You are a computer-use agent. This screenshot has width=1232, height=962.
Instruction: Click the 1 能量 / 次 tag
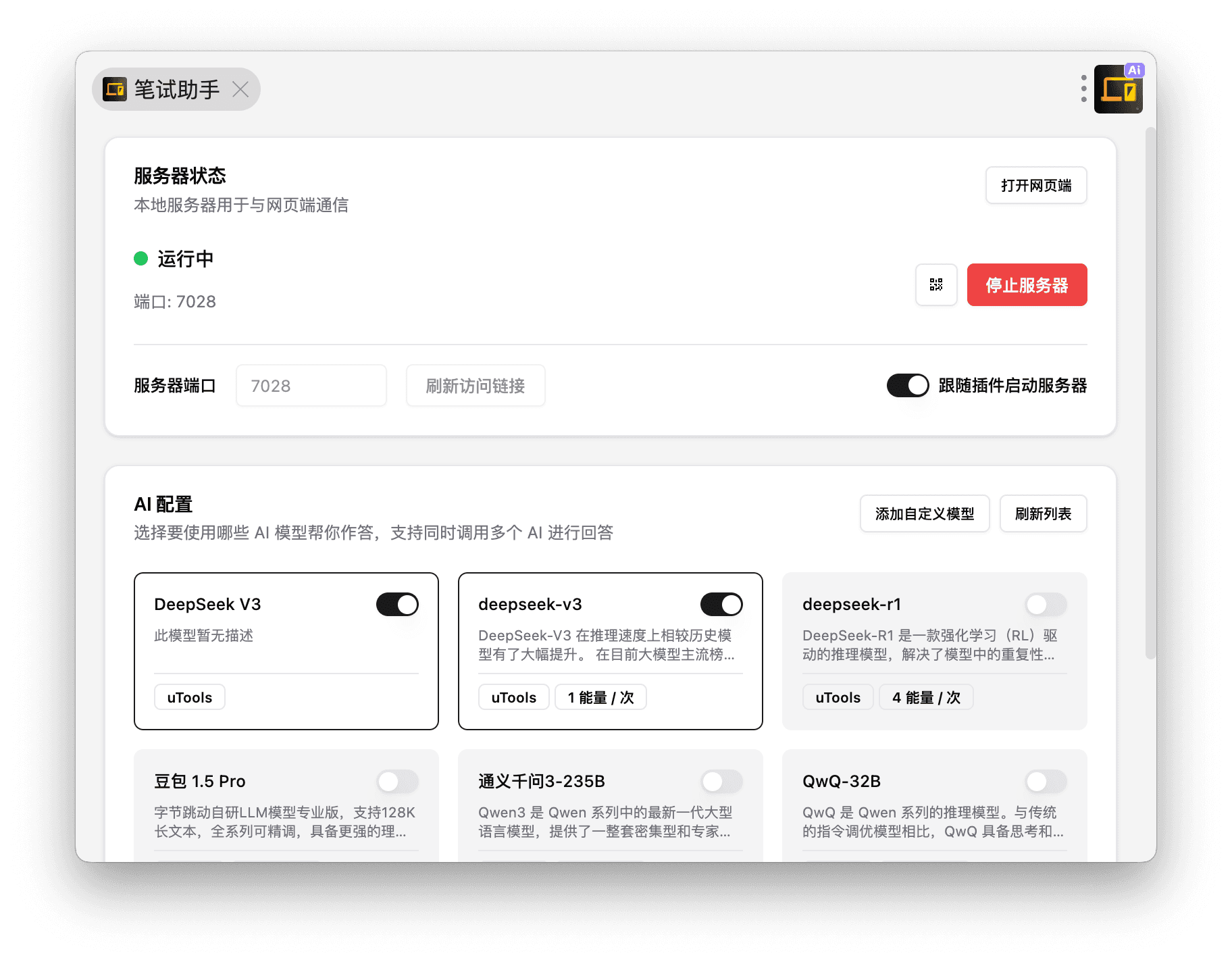(x=600, y=697)
